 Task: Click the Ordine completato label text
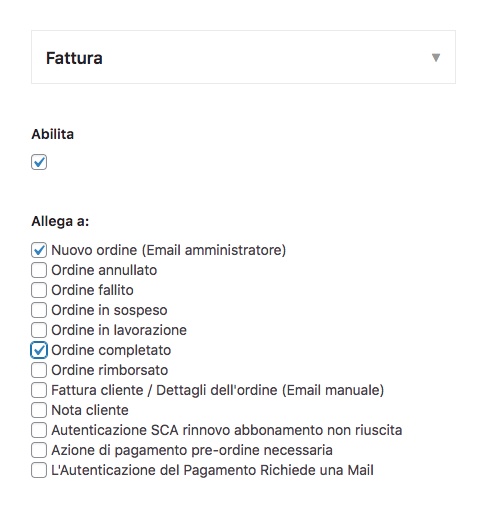[111, 350]
